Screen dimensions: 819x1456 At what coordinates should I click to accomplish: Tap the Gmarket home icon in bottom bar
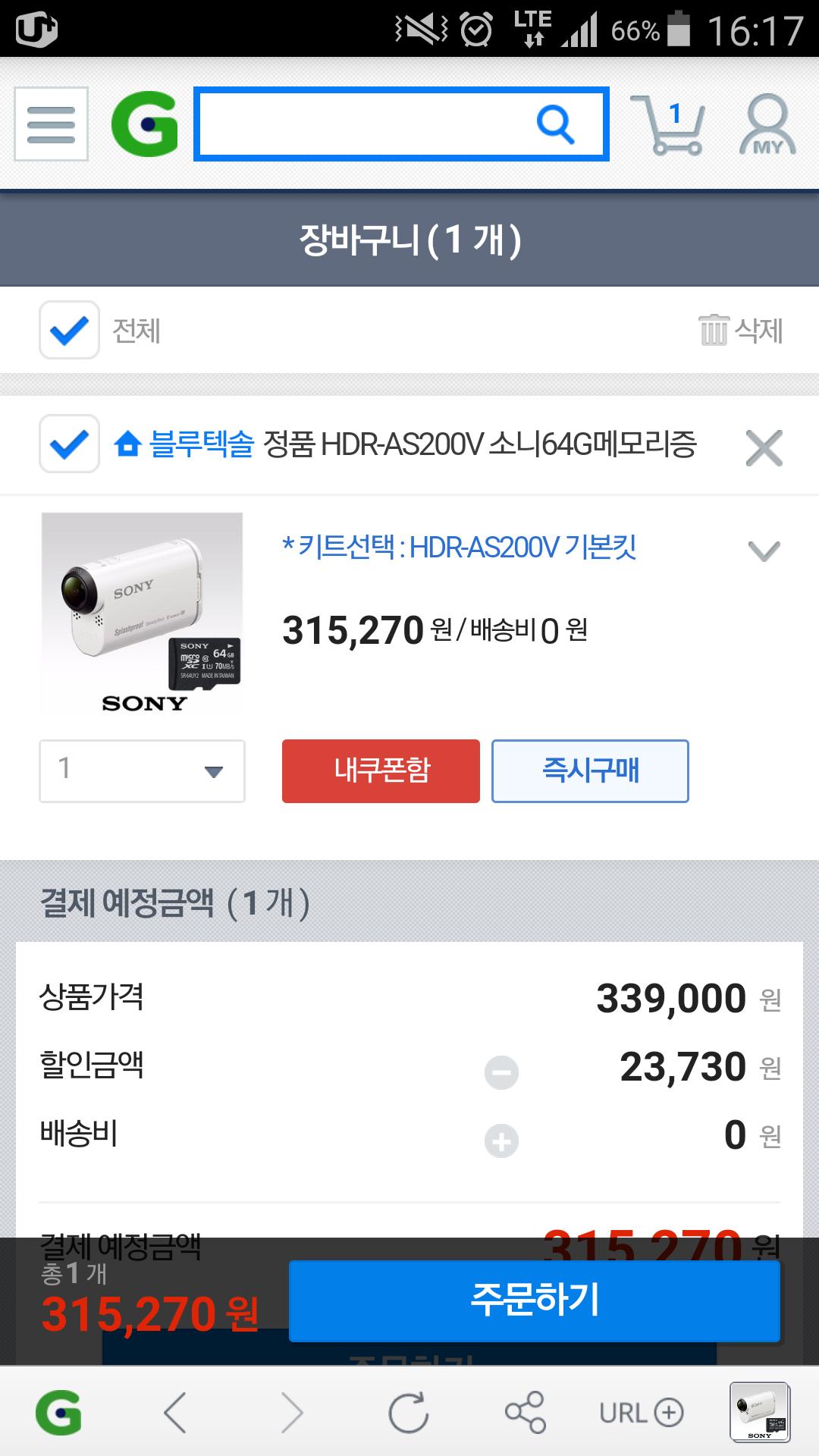pos(58,1413)
